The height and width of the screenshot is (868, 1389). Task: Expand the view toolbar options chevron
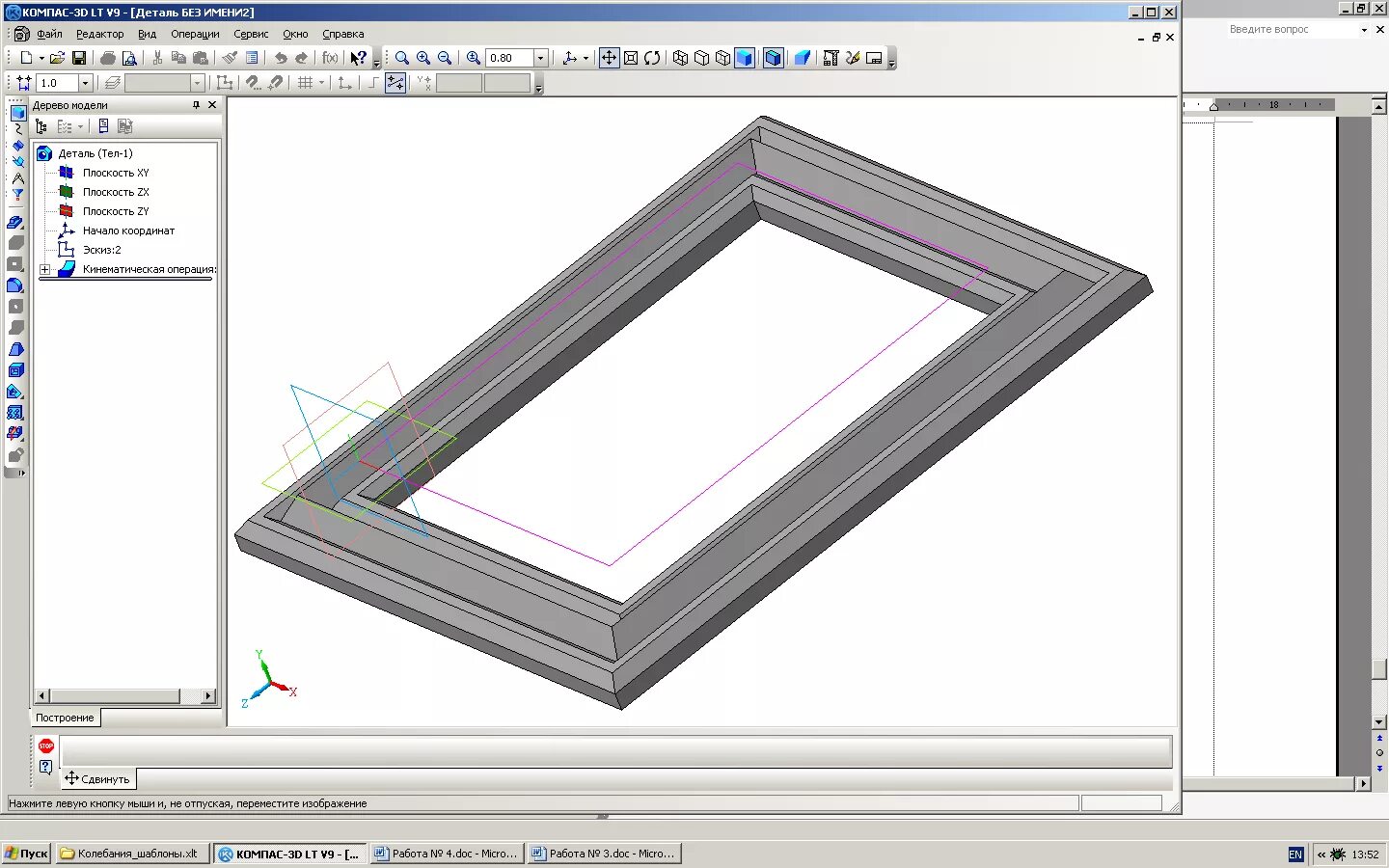click(x=892, y=64)
